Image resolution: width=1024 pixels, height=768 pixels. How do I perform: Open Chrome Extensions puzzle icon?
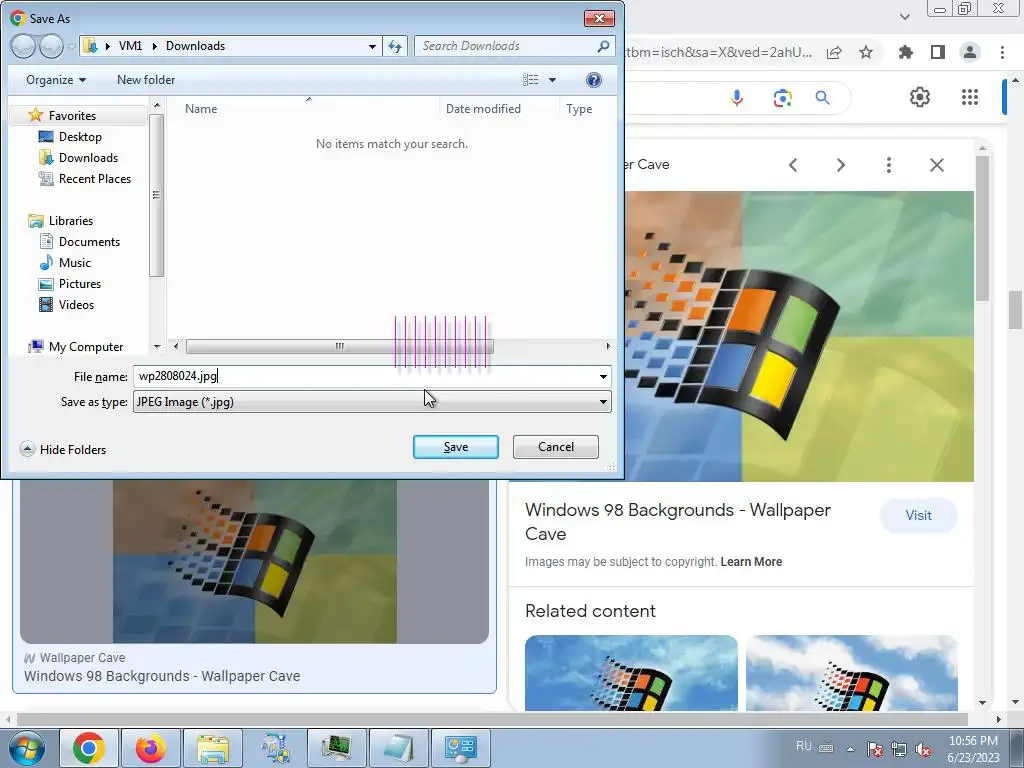[905, 52]
